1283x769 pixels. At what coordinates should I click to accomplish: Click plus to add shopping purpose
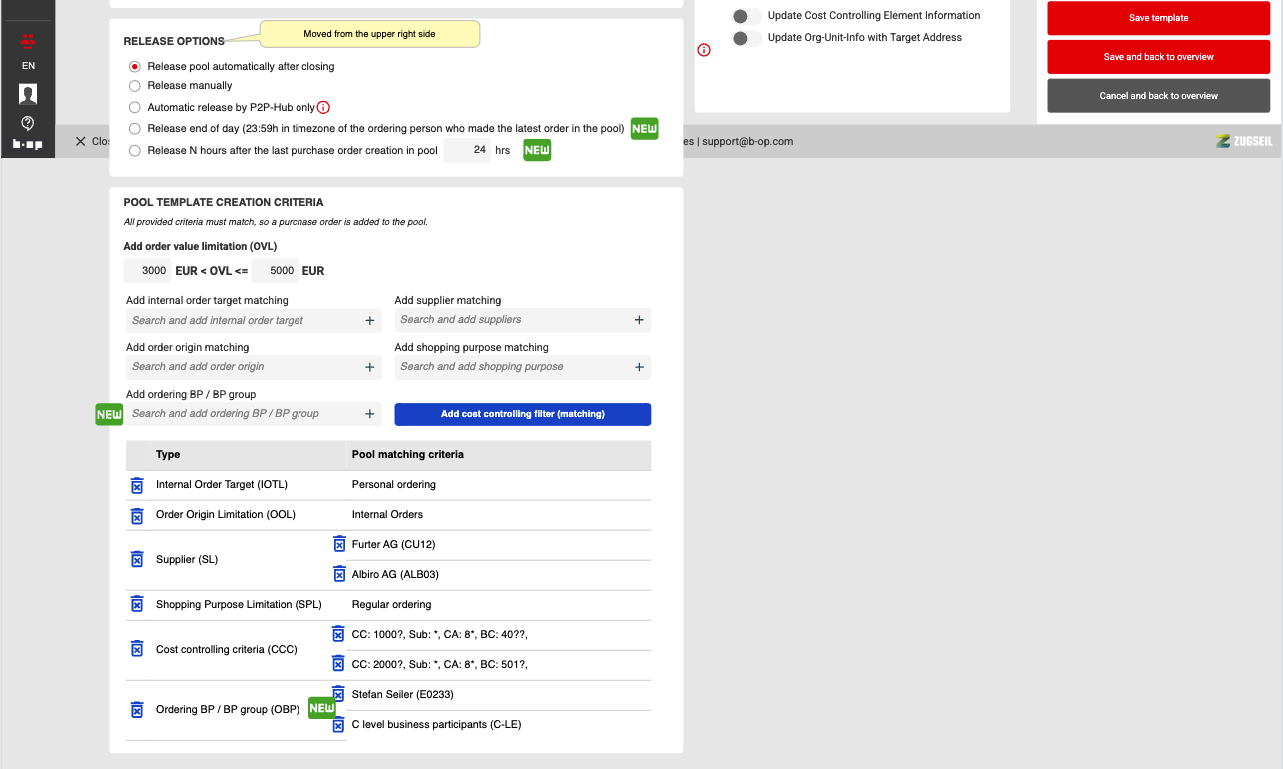[x=639, y=367]
